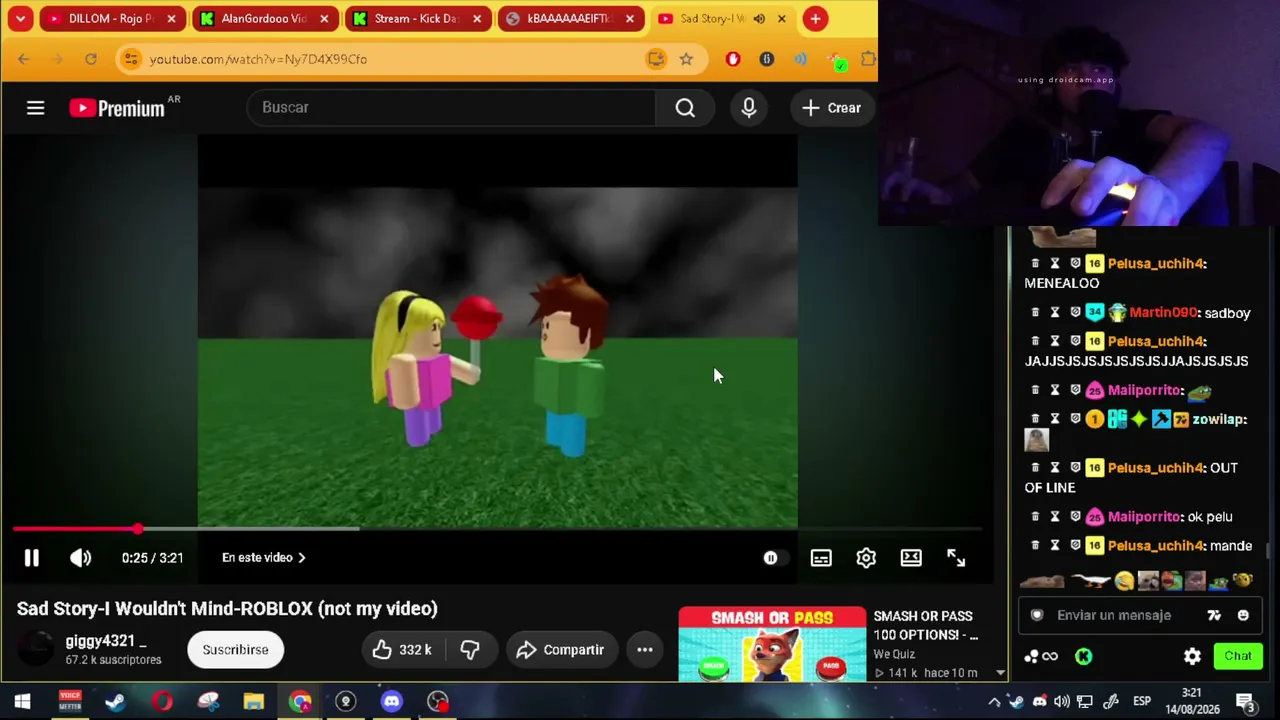Image resolution: width=1280 pixels, height=720 pixels.
Task: Open Pelusa_uchih4's profile from the MENEALOO message
Action: click(1156, 264)
